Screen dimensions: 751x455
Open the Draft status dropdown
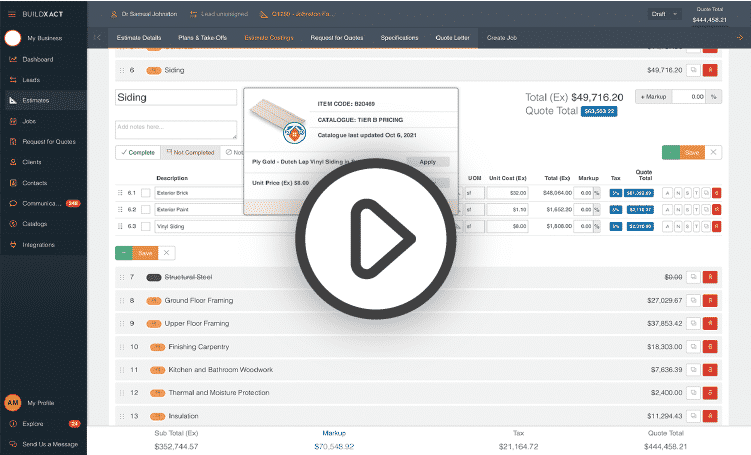click(x=663, y=14)
